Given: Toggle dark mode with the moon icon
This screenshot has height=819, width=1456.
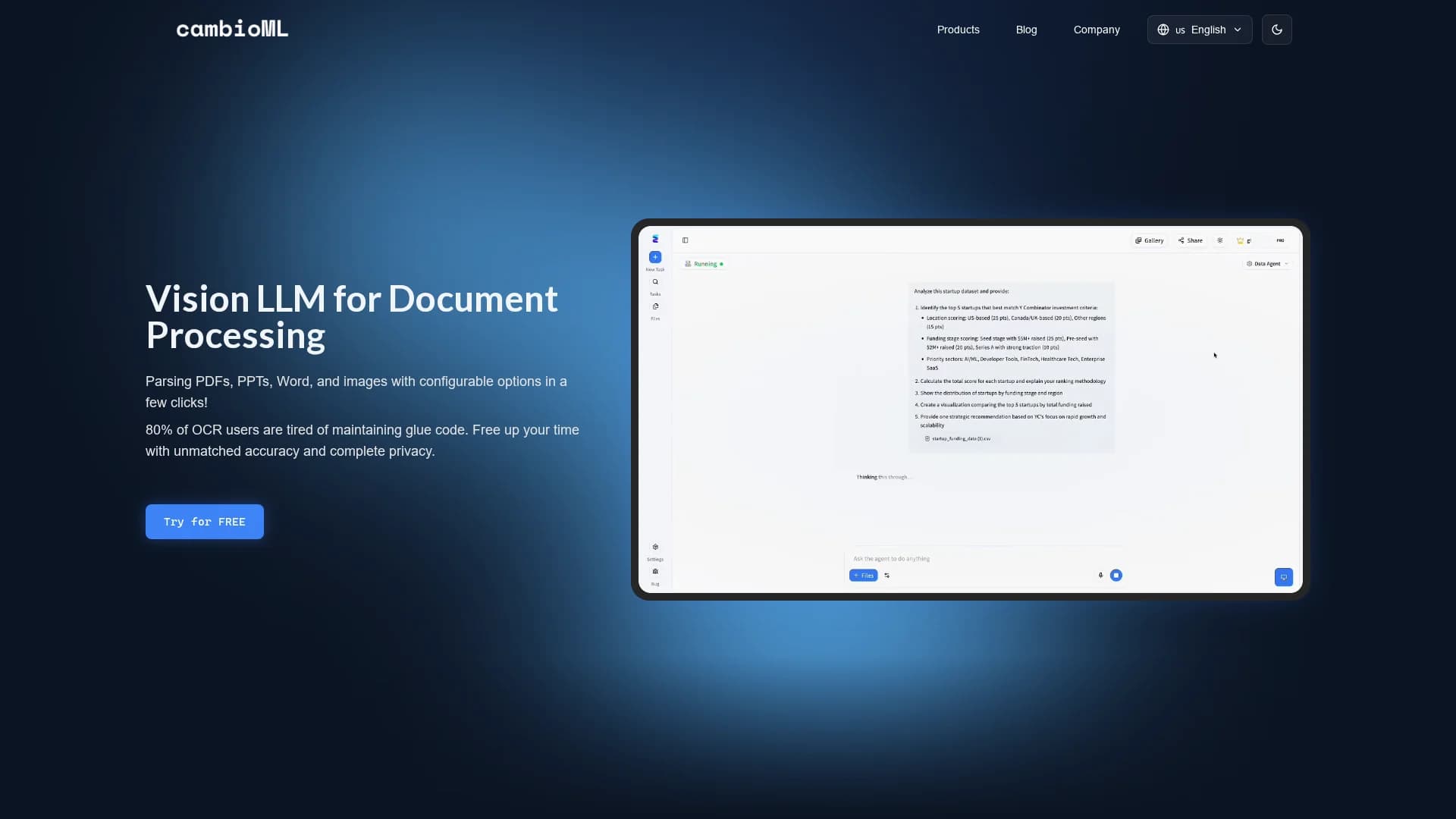Looking at the screenshot, I should 1276,30.
